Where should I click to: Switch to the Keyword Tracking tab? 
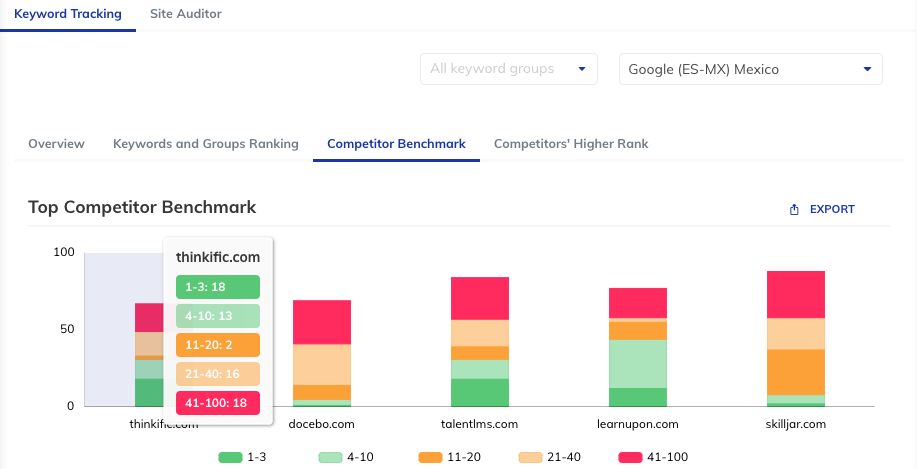point(68,14)
